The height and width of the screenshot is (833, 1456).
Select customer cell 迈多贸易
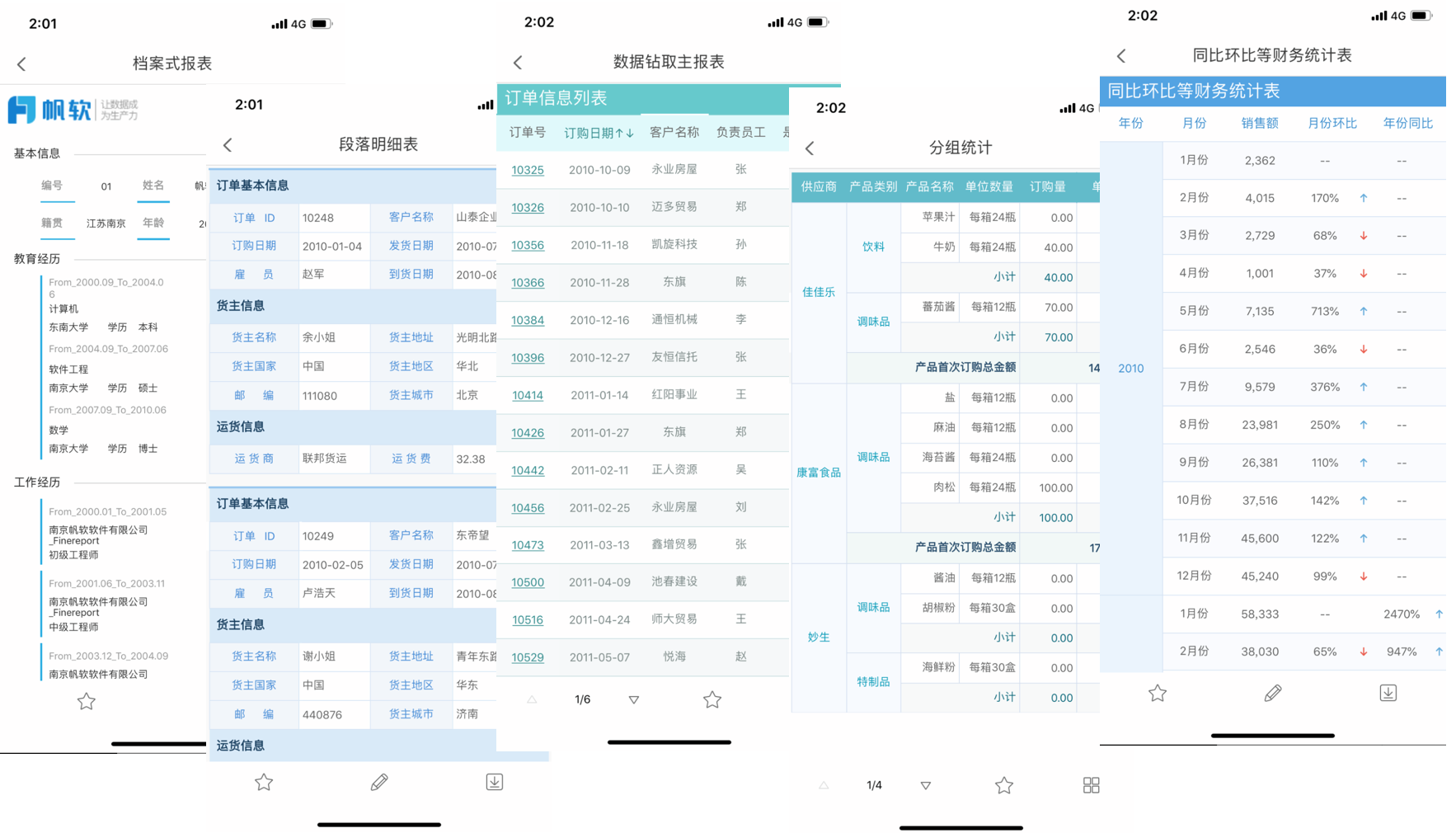pos(674,206)
